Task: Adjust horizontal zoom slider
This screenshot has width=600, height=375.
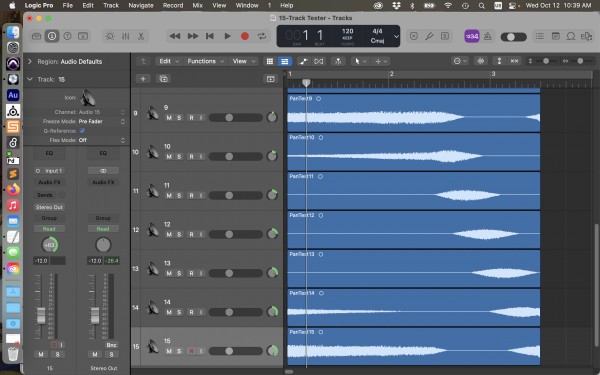Action: pyautogui.click(x=580, y=61)
